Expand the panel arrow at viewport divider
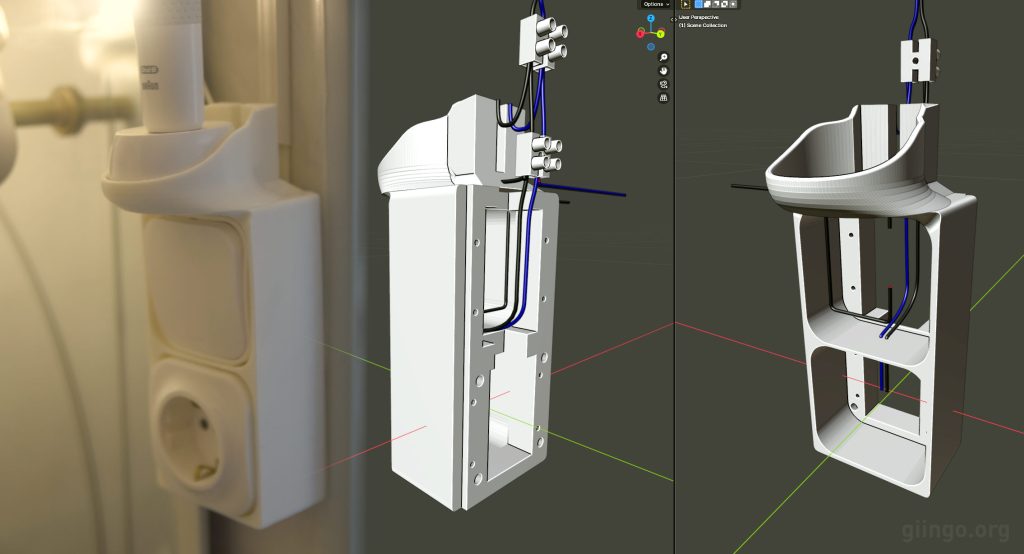The image size is (1024, 554). click(x=672, y=17)
